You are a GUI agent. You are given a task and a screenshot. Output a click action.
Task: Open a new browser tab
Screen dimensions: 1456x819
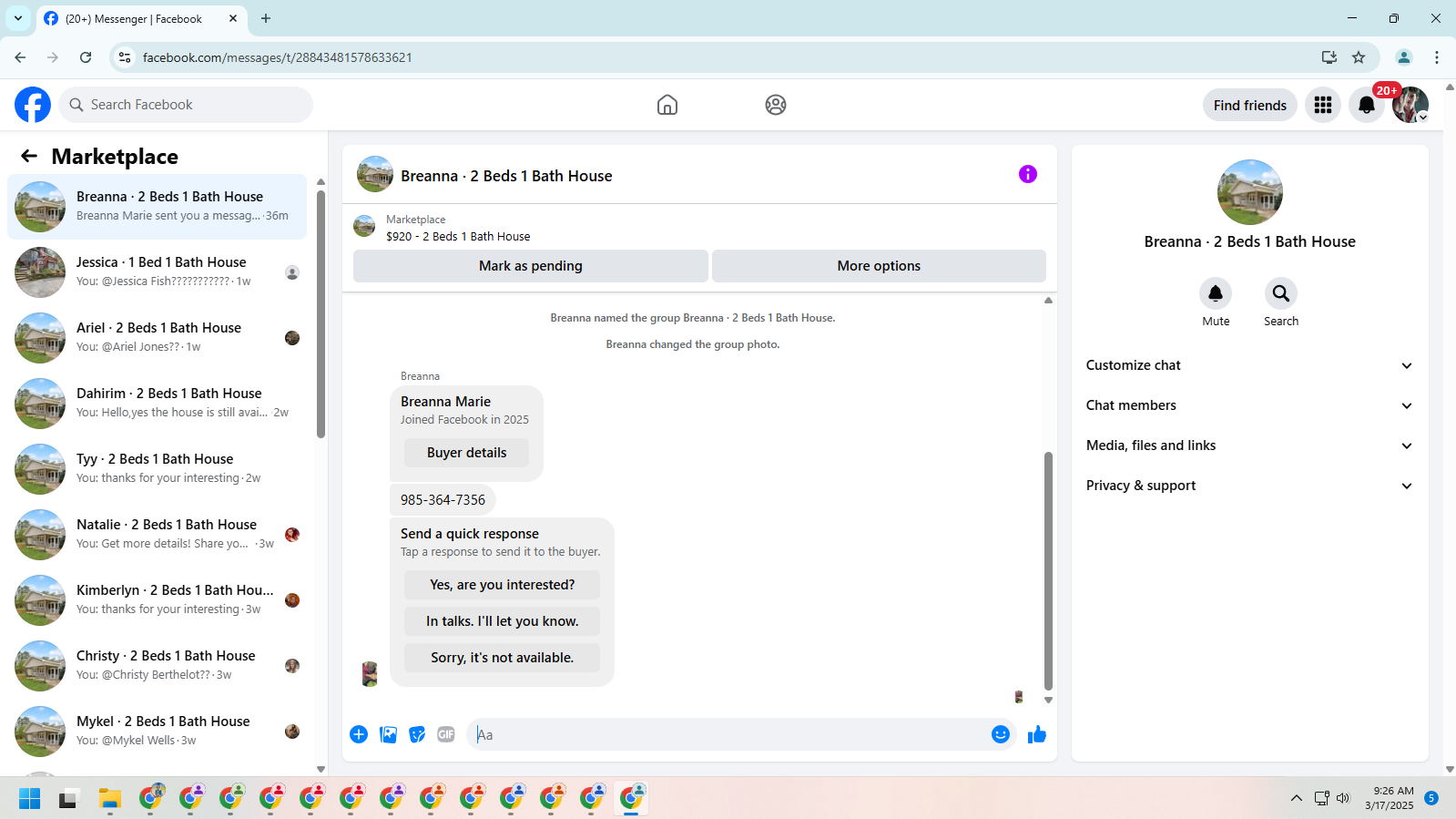pyautogui.click(x=266, y=18)
